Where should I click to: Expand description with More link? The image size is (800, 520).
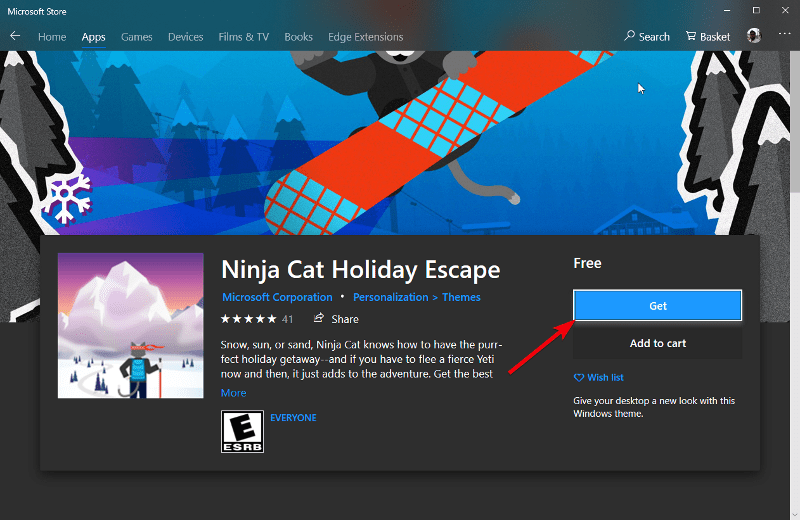tap(233, 393)
